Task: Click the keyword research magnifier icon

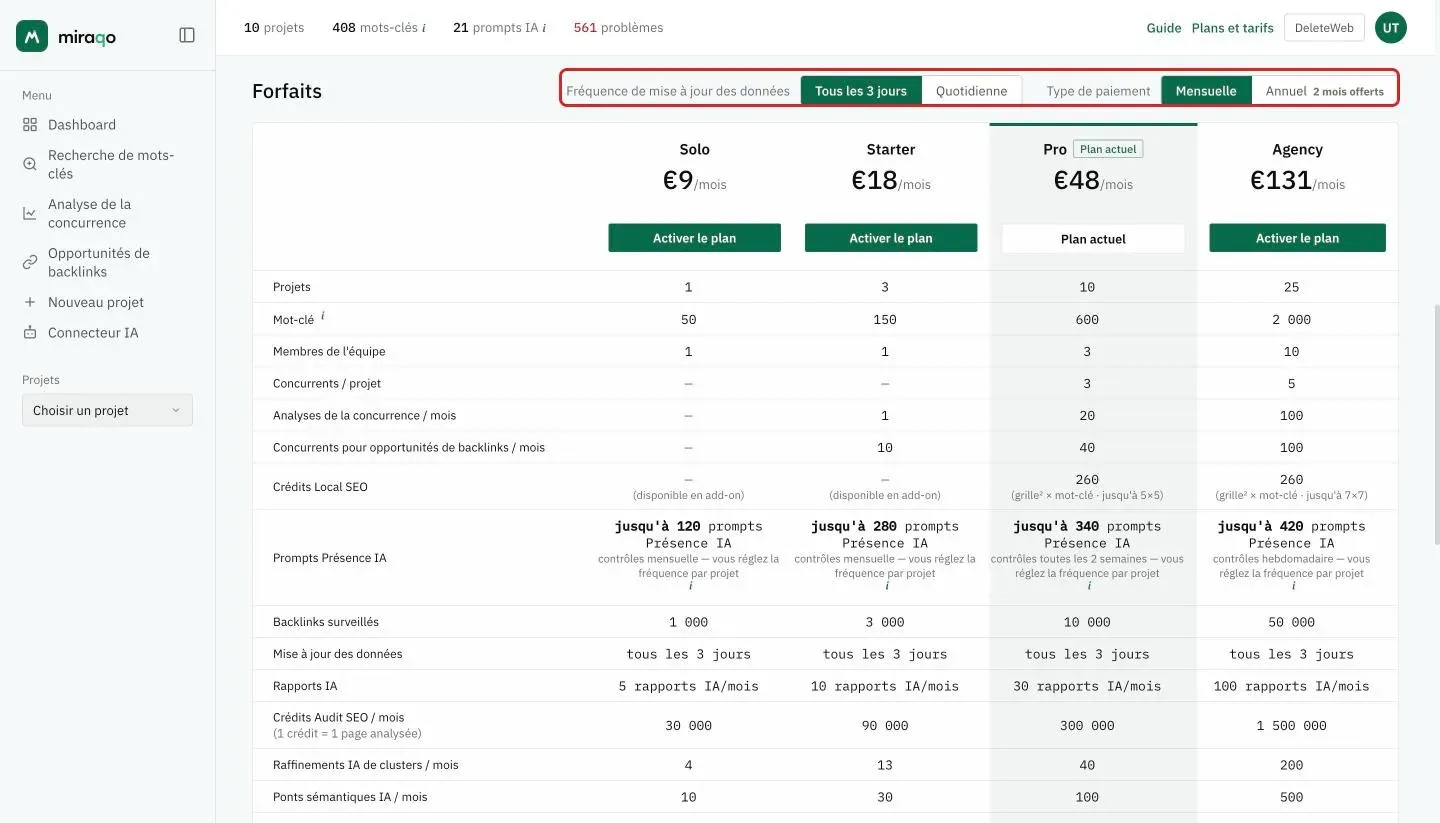Action: [30, 164]
